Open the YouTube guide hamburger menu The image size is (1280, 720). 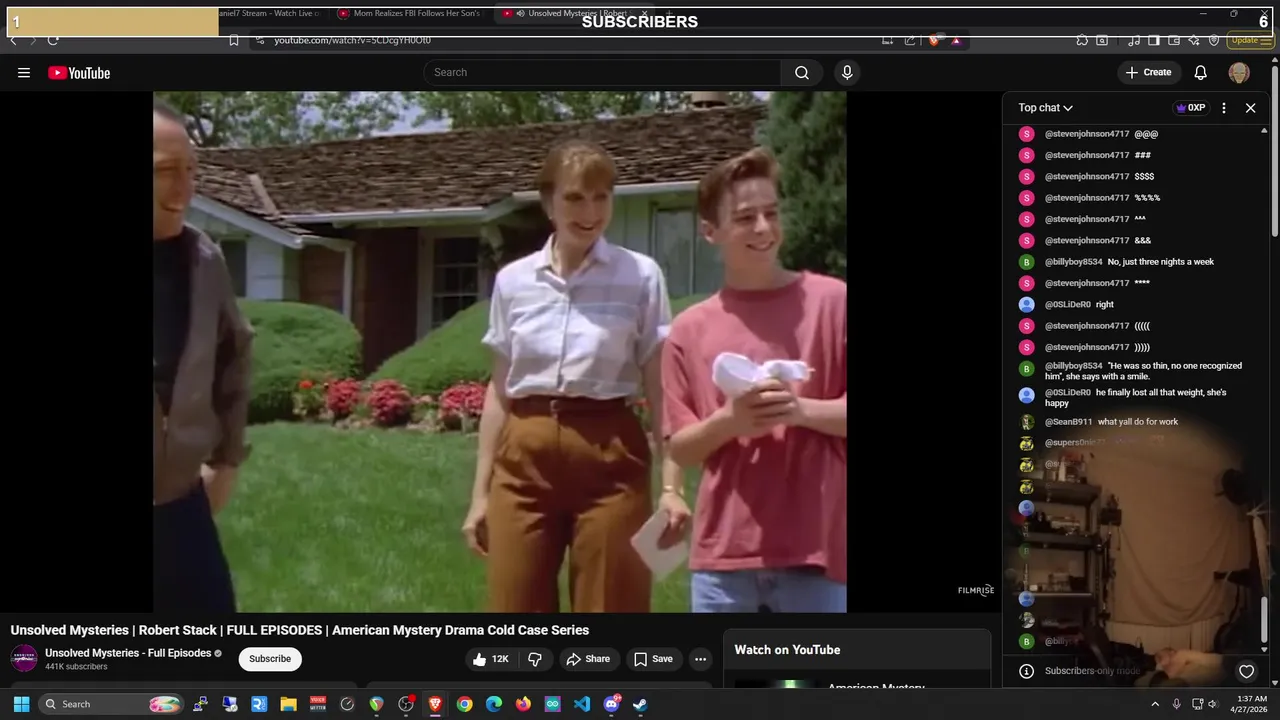click(24, 73)
